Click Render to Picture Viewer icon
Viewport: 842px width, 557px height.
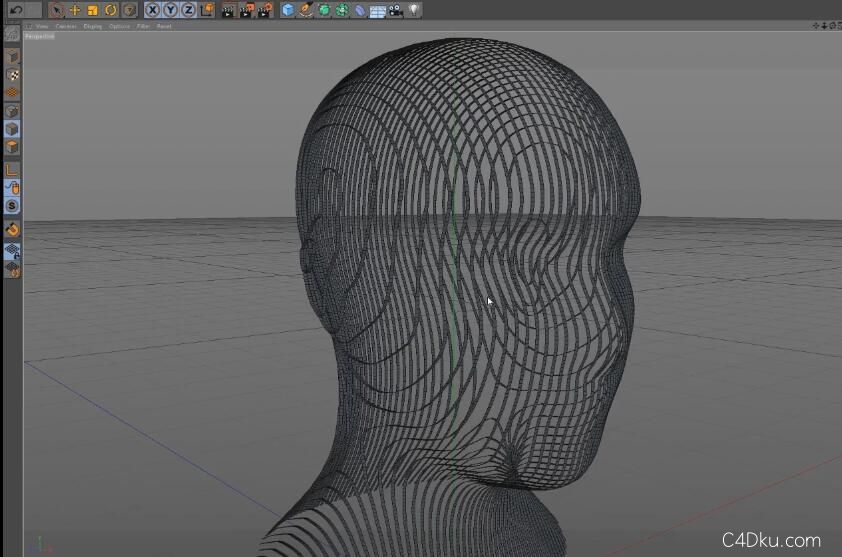pos(246,11)
